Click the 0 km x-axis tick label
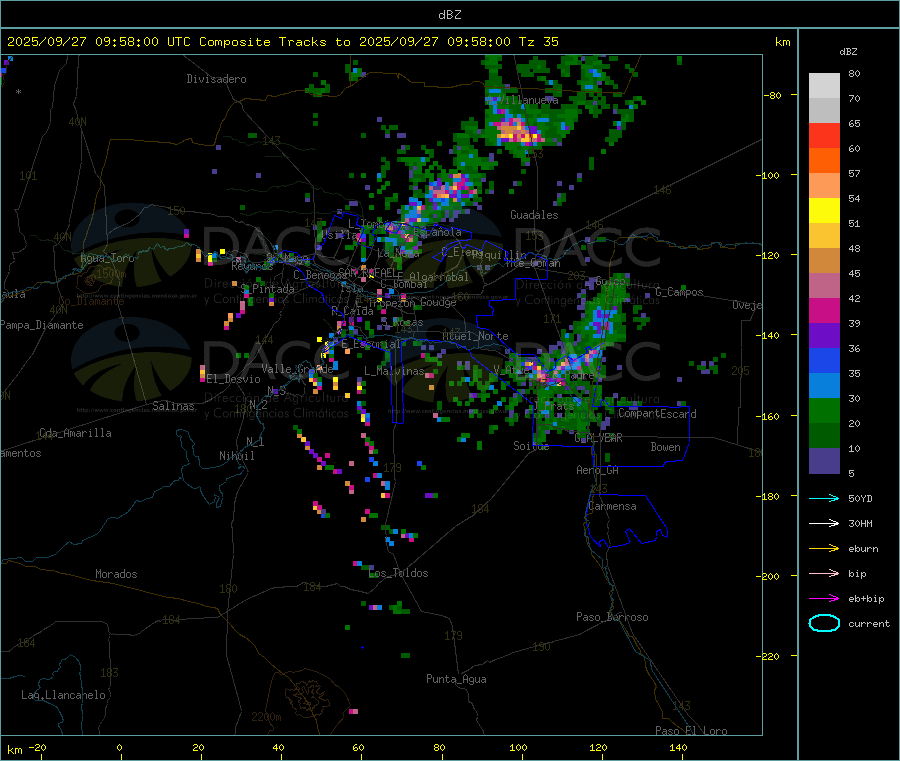 click(x=119, y=747)
